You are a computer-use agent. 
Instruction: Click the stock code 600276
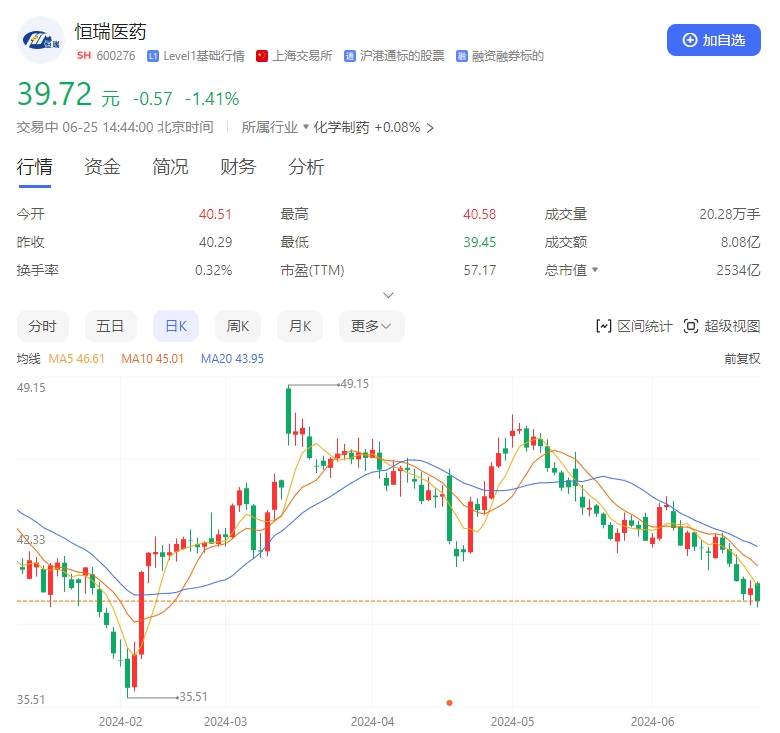point(116,56)
